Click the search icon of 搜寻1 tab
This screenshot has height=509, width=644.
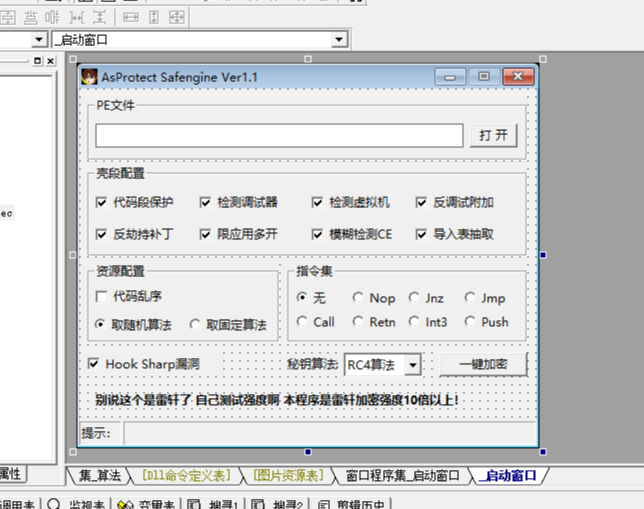point(194,504)
